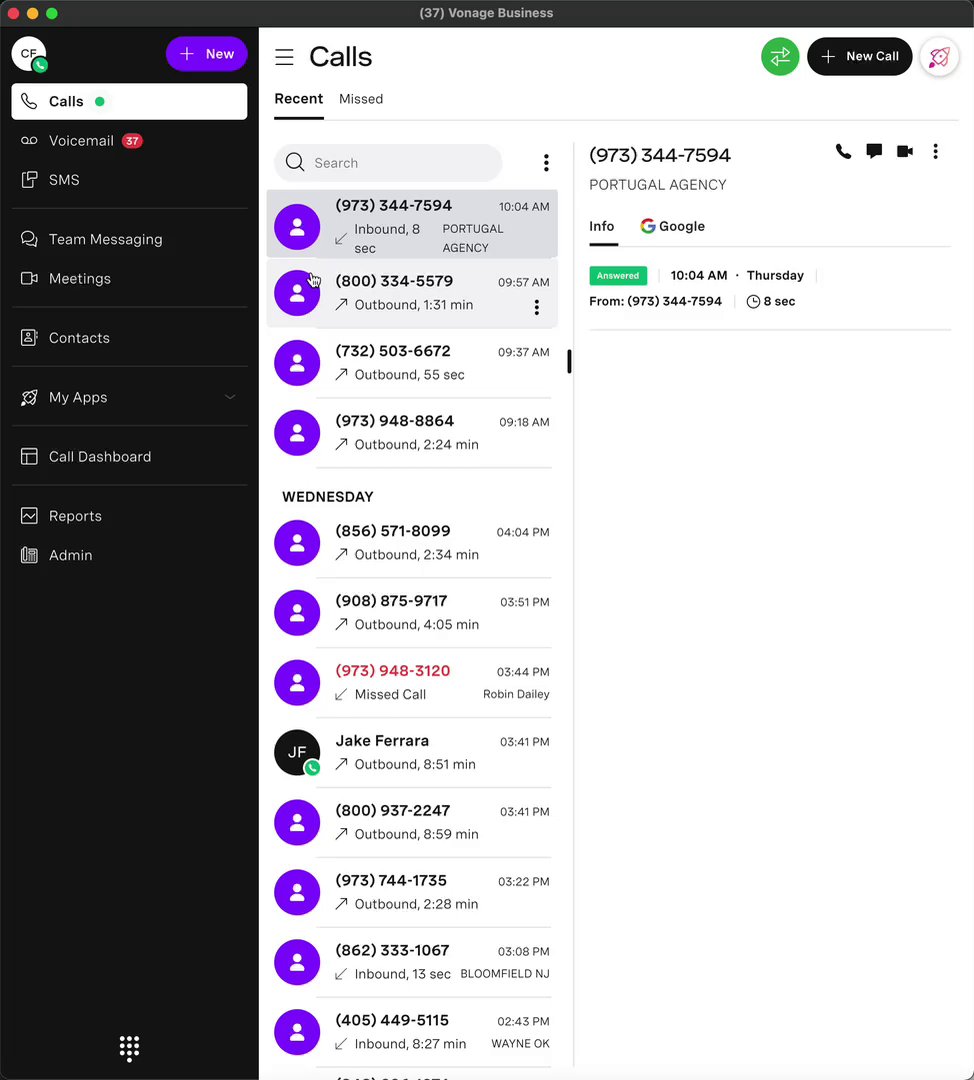The height and width of the screenshot is (1080, 974).
Task: Click the New Call button
Action: pos(860,56)
